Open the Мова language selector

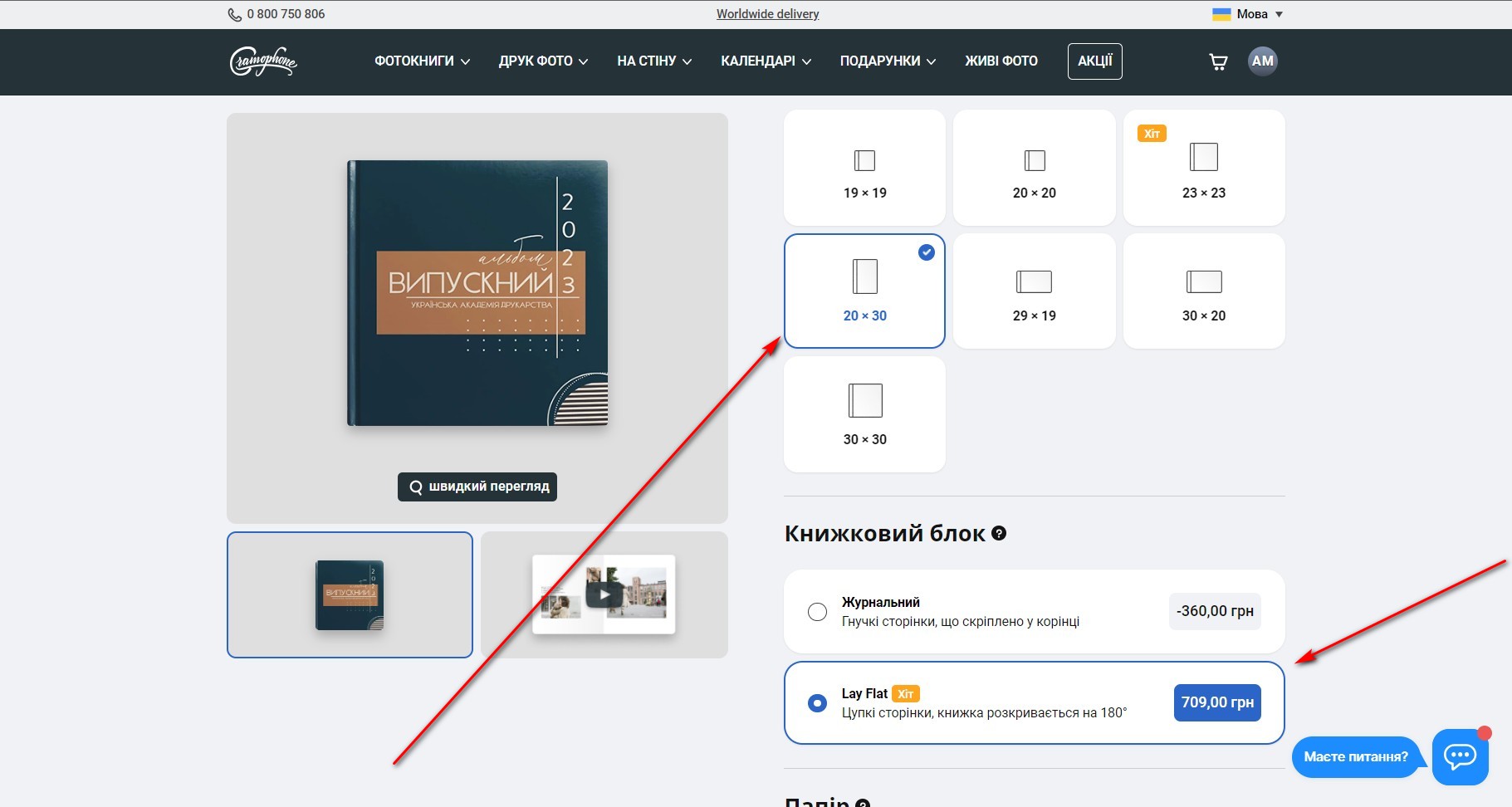point(1248,14)
